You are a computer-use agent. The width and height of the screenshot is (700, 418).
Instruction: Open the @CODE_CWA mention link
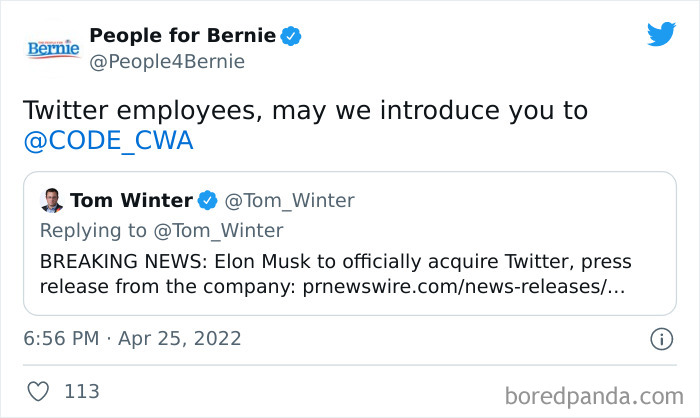click(x=107, y=142)
